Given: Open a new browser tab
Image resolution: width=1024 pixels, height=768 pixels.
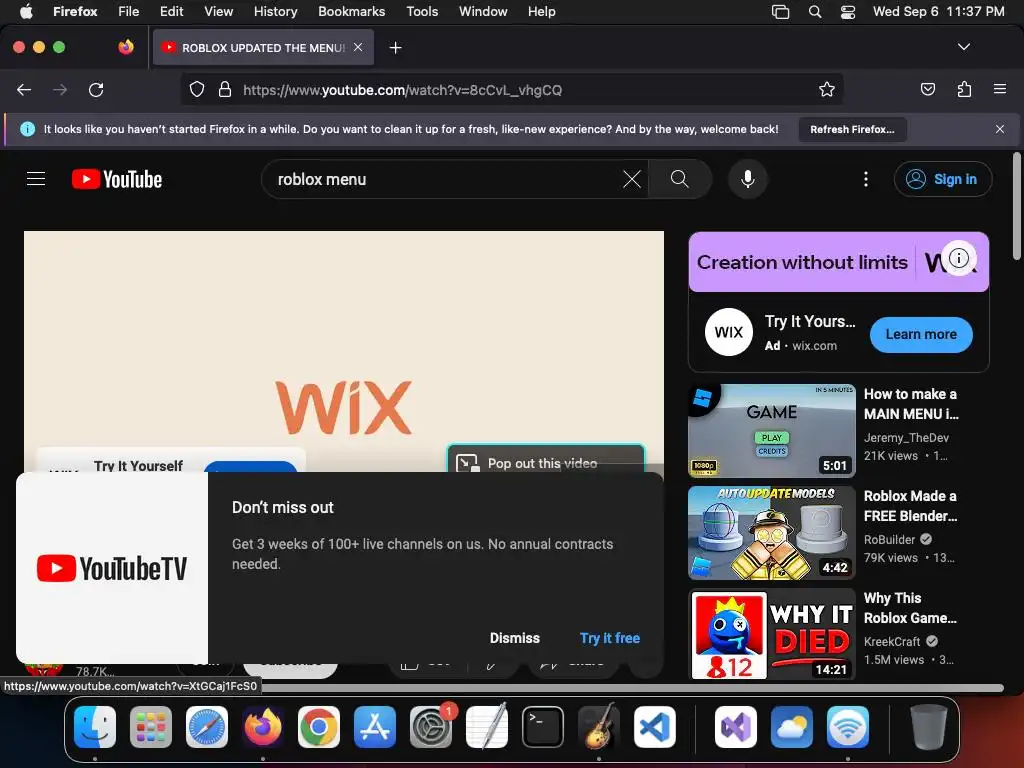Looking at the screenshot, I should tap(395, 48).
